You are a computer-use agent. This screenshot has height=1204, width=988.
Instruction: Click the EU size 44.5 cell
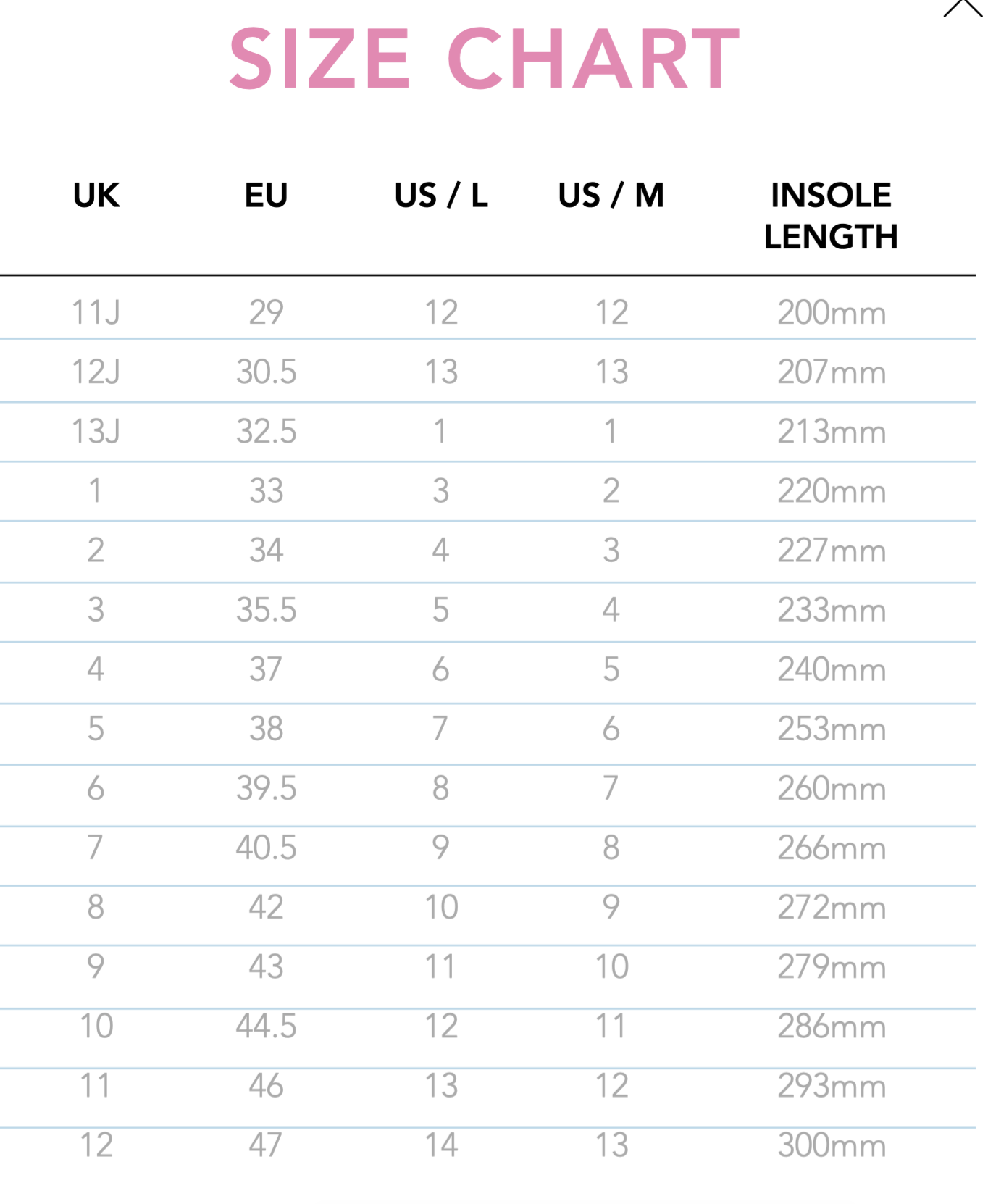pos(266,1027)
